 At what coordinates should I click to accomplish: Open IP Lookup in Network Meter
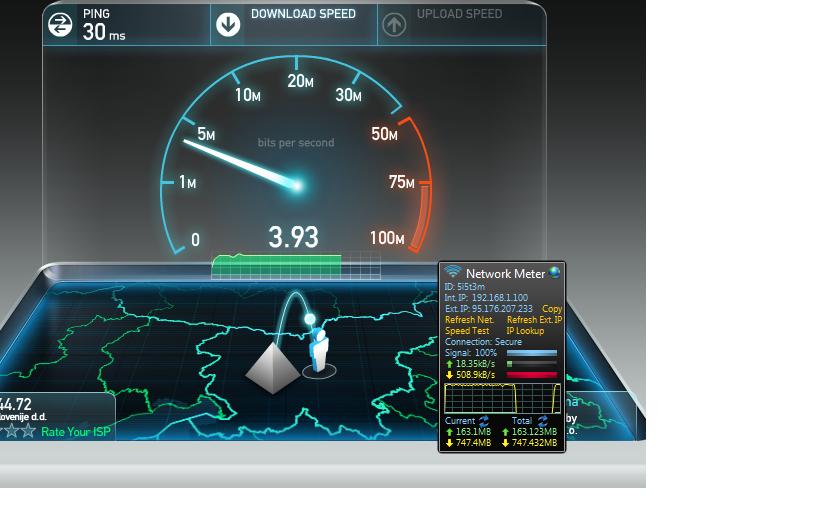click(525, 331)
